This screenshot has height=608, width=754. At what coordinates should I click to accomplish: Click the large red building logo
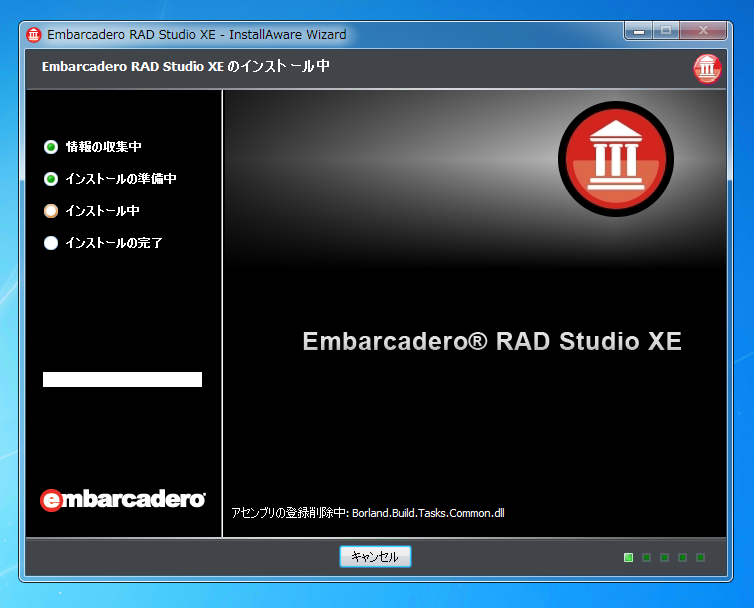pyautogui.click(x=616, y=159)
